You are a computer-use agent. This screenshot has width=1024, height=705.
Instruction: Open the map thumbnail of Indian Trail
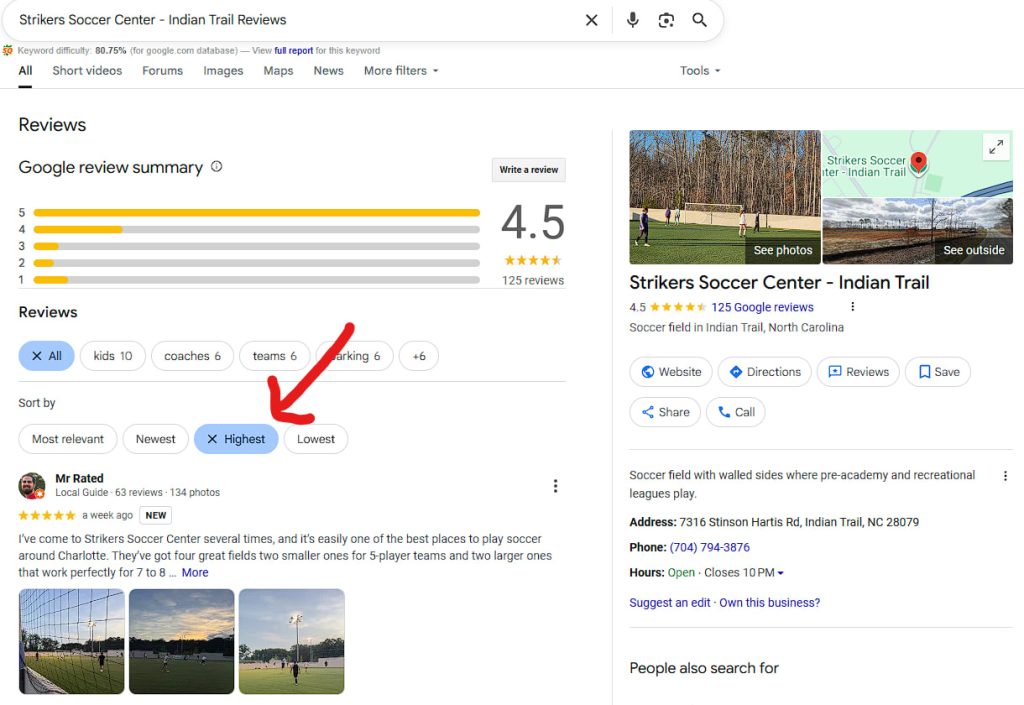[918, 163]
